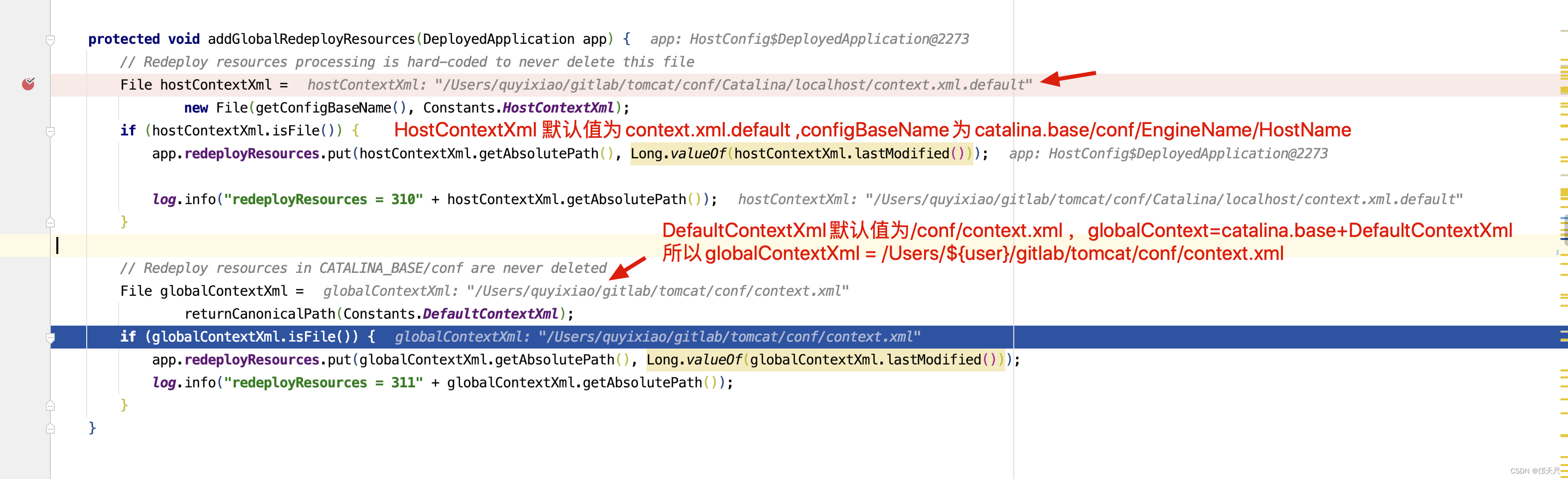Click the protected keyword
The image size is (1568, 479).
[x=124, y=39]
